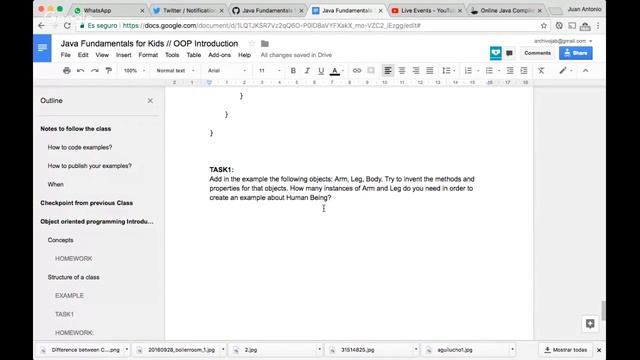Click the address bar URL
This screenshot has width=640, height=360.
(x=271, y=26)
